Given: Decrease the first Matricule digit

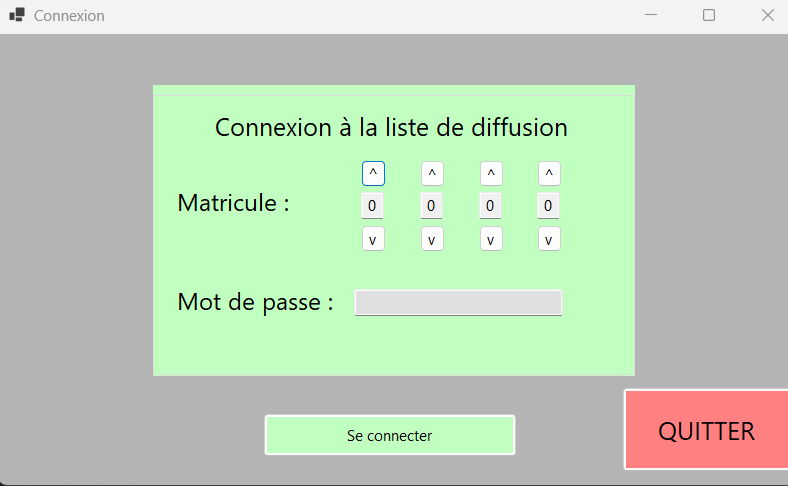Looking at the screenshot, I should pos(373,240).
